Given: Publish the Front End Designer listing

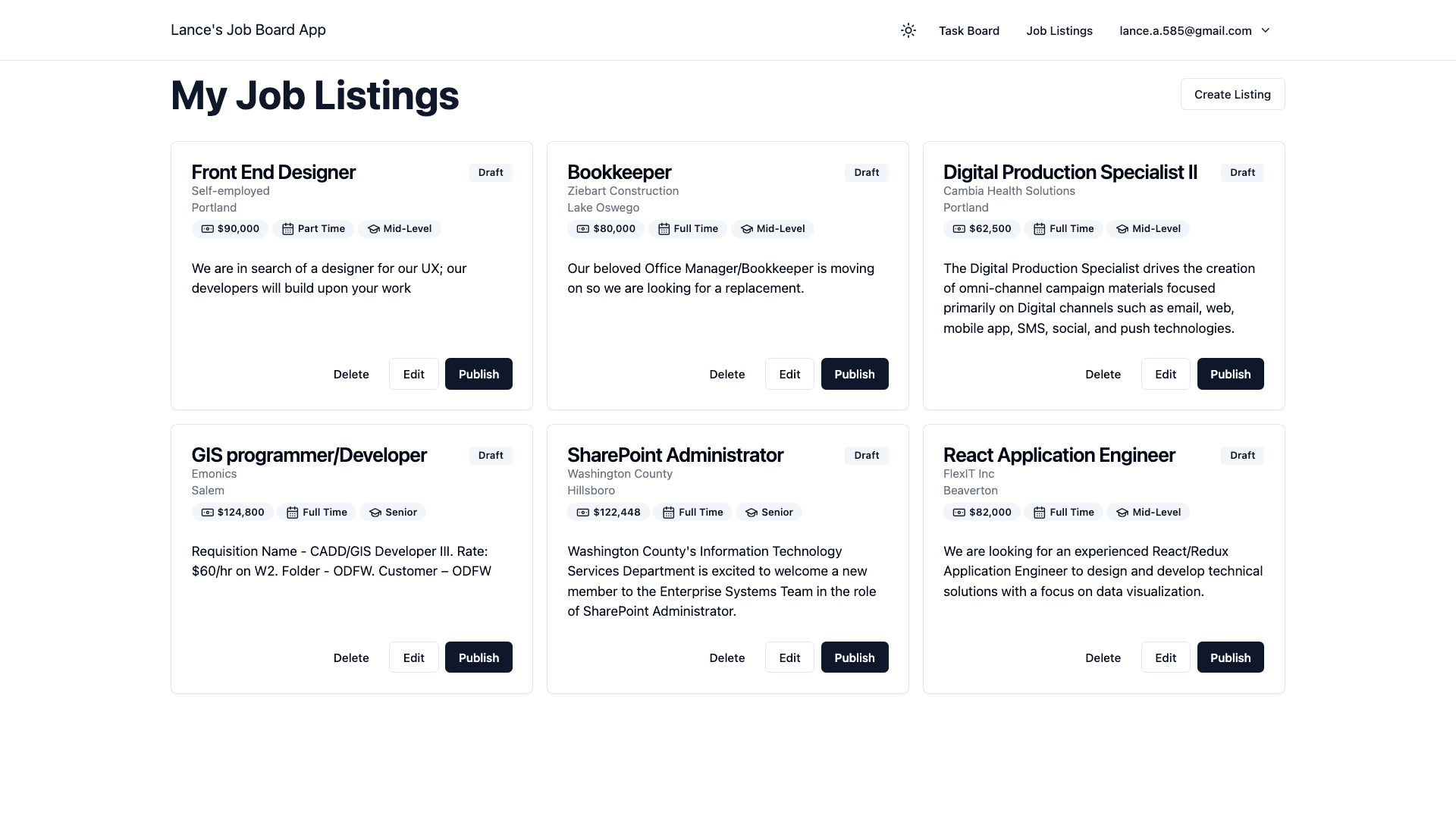Looking at the screenshot, I should pyautogui.click(x=479, y=374).
